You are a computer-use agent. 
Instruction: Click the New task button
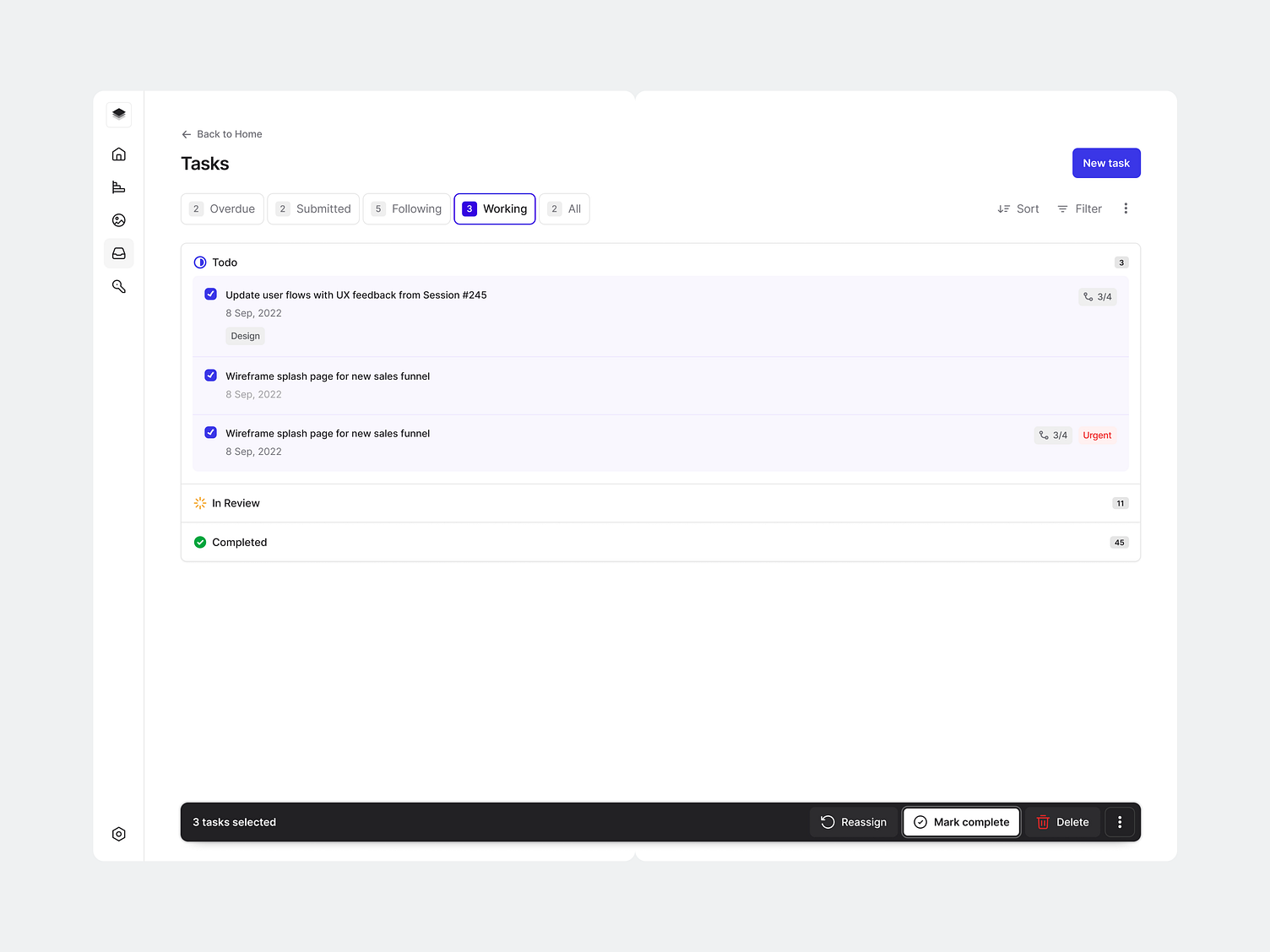[1106, 163]
